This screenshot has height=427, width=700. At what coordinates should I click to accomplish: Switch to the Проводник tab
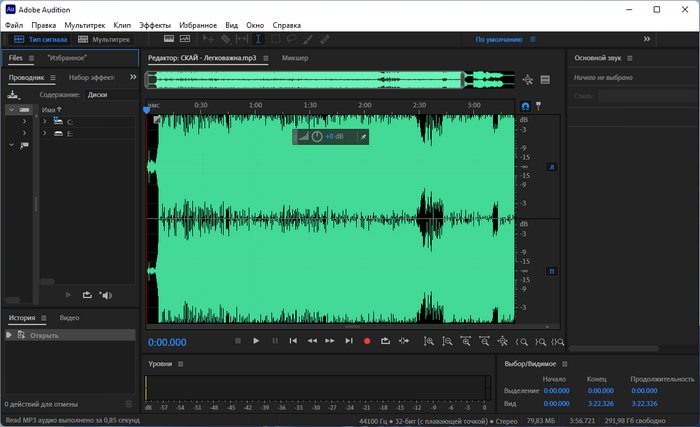coord(26,78)
